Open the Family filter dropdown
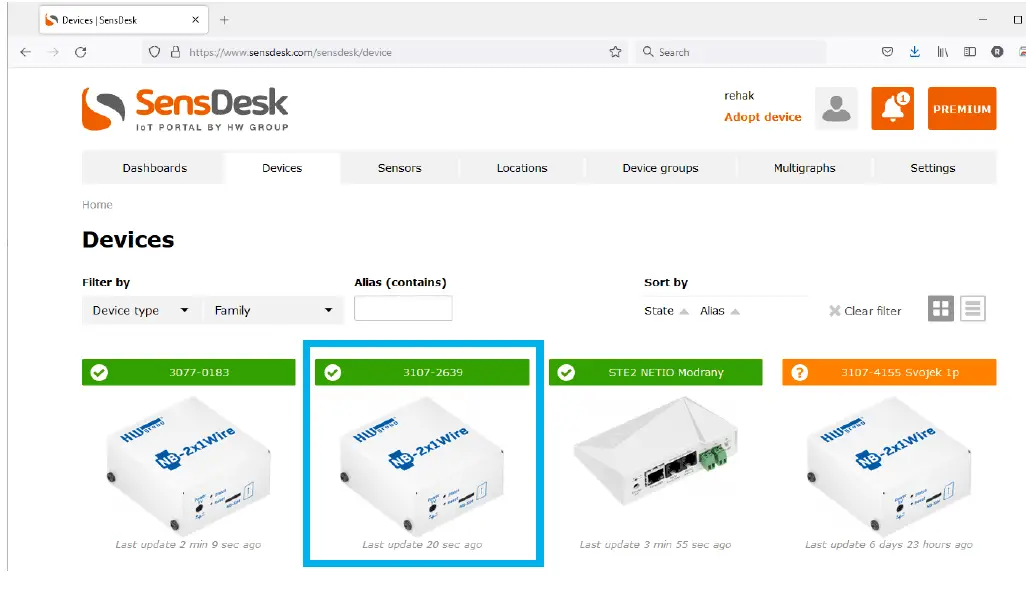This screenshot has width=1026, height=589. pos(273,310)
